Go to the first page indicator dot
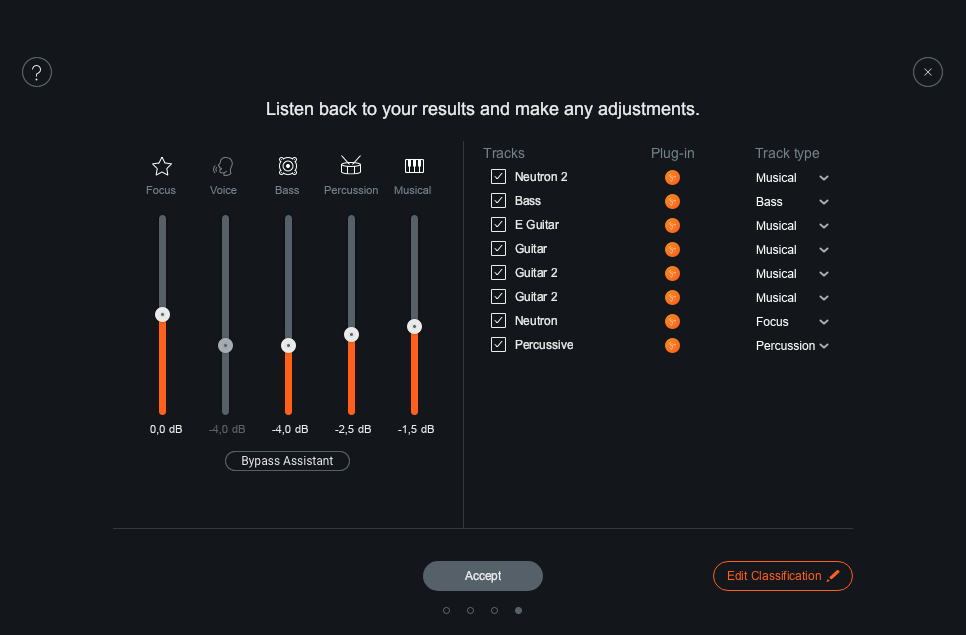The height and width of the screenshot is (635, 966). point(446,610)
